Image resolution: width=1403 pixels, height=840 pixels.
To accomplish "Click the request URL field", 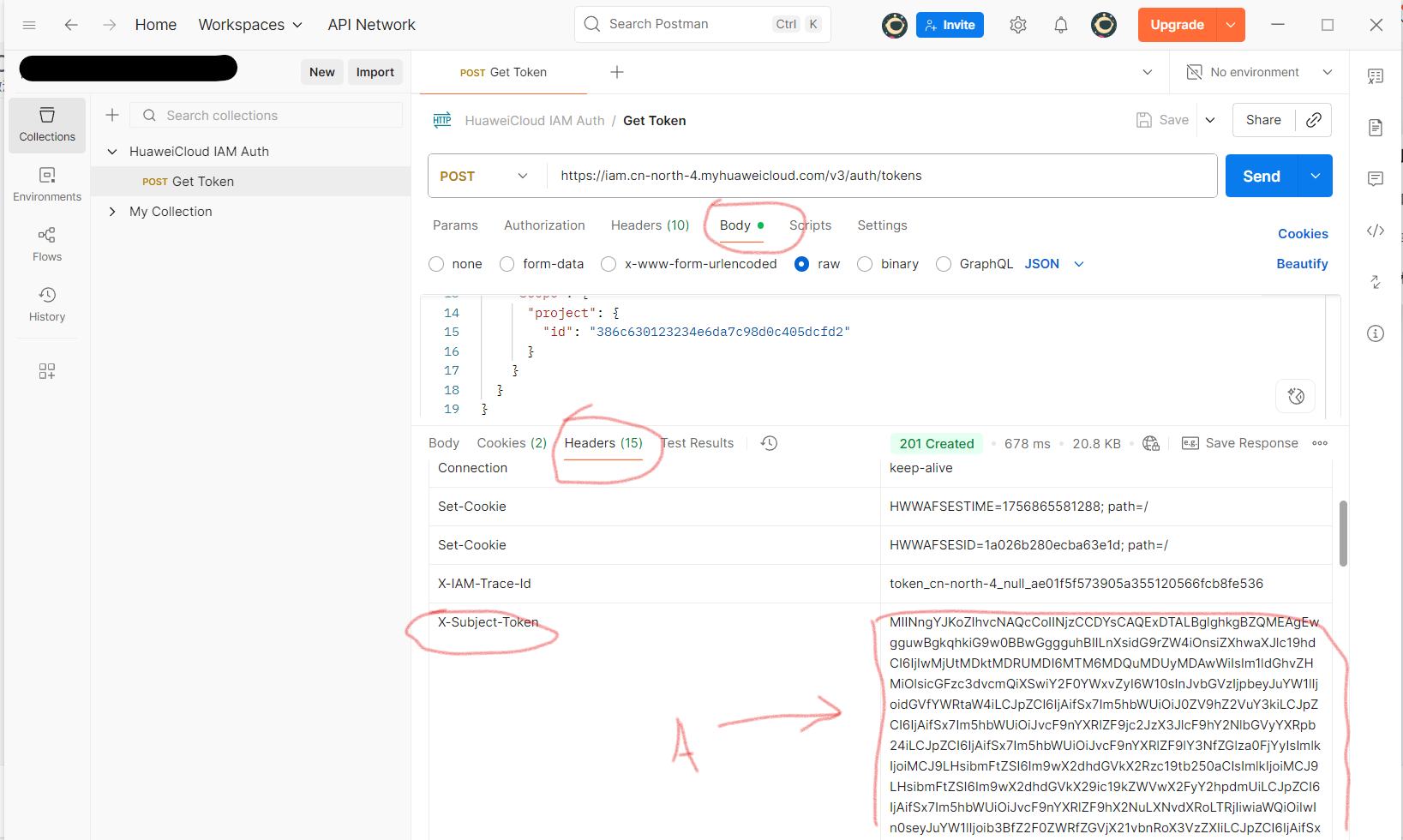I will click(x=881, y=176).
